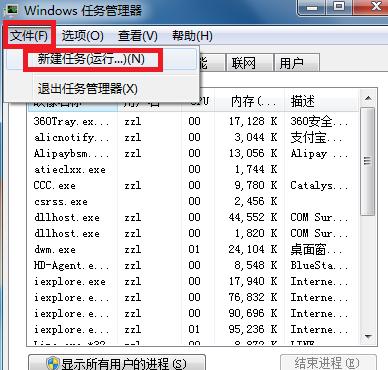This screenshot has width=388, height=370.
Task: Click the 桌面窗... description cell
Action: pyautogui.click(x=316, y=249)
